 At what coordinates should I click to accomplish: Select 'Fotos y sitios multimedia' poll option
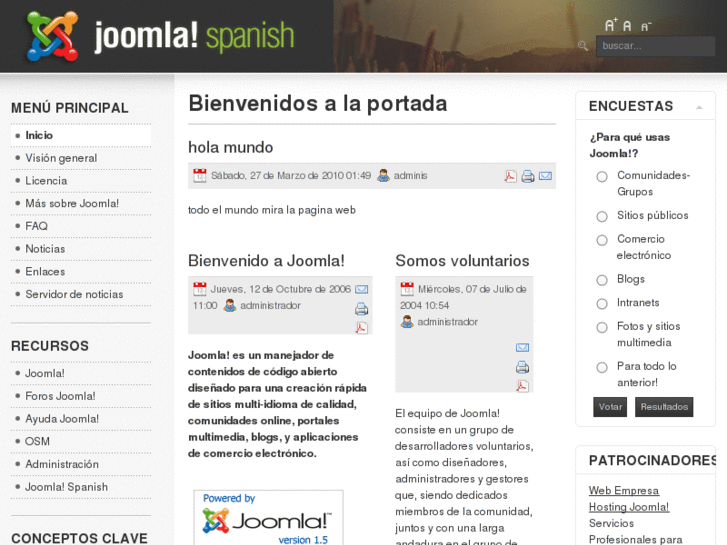point(602,327)
